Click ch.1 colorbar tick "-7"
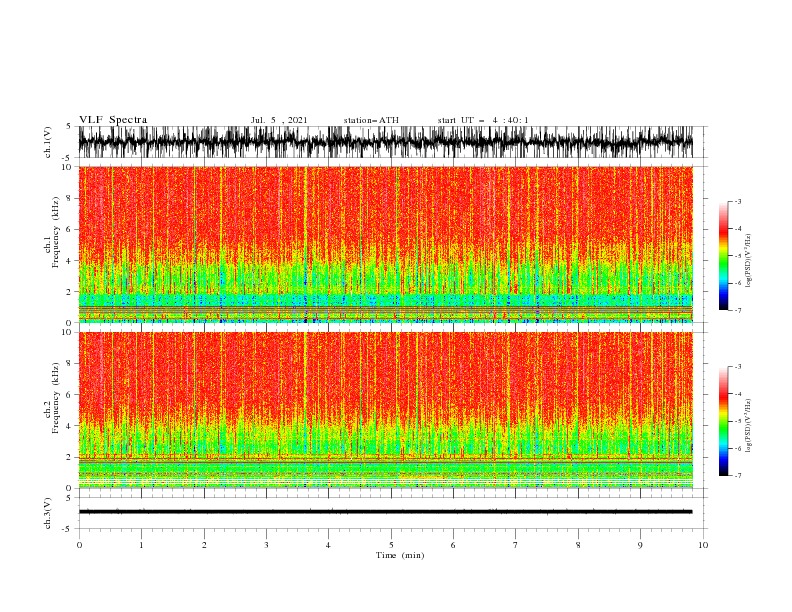Viewport: 792px width, 612px height. (738, 310)
